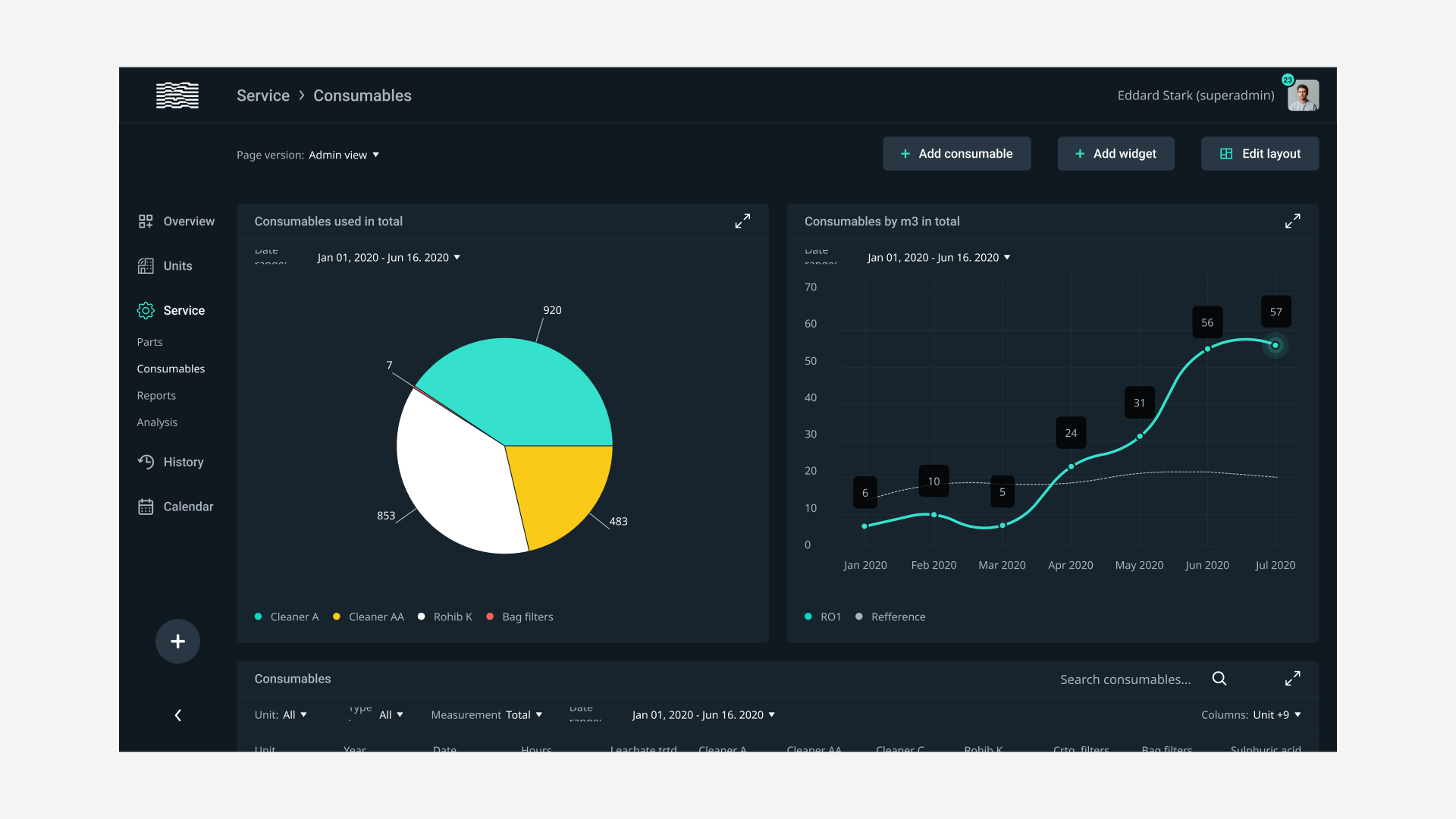The width and height of the screenshot is (1456, 819).
Task: Open the Units section icon
Action: pos(146,265)
